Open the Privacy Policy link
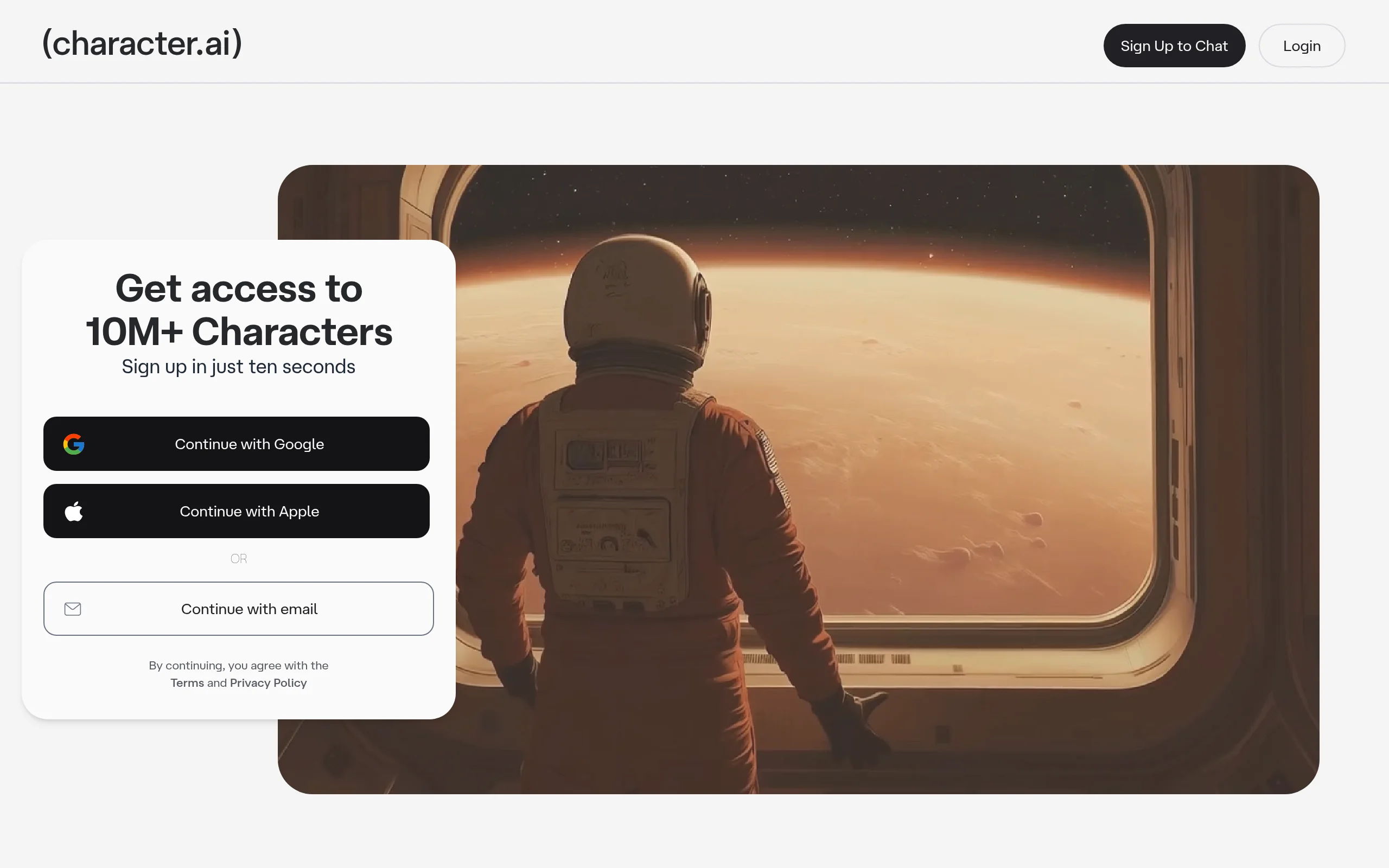The height and width of the screenshot is (868, 1389). pyautogui.click(x=268, y=682)
